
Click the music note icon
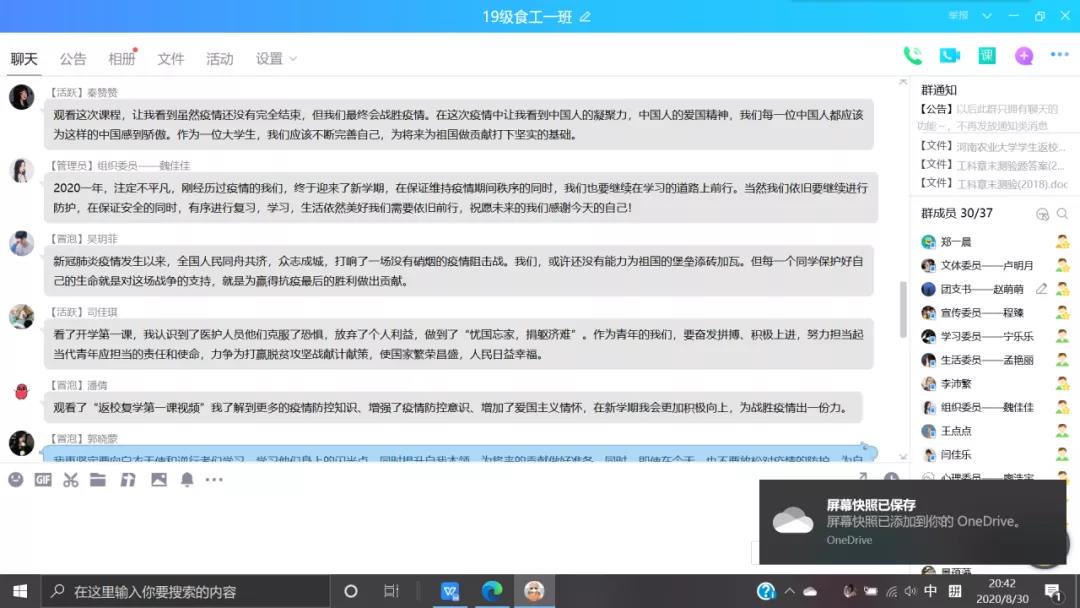(128, 480)
